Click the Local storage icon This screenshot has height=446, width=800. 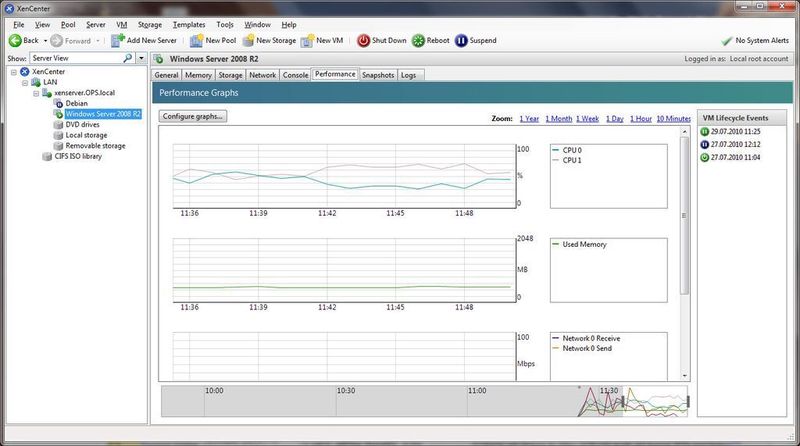pos(58,135)
